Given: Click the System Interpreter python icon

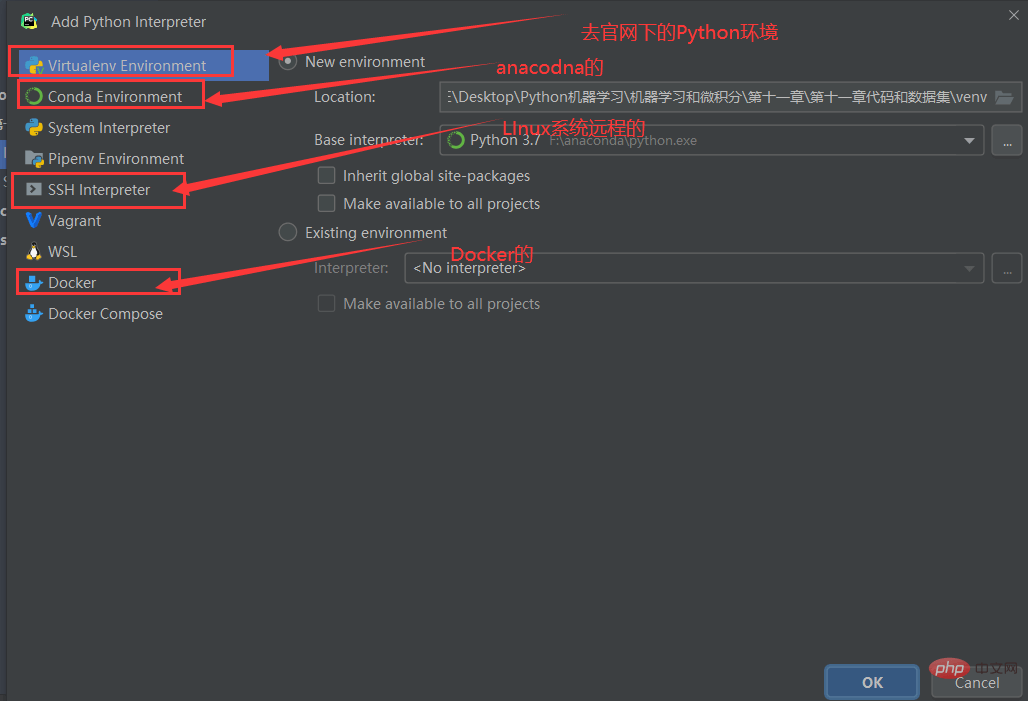Looking at the screenshot, I should tap(34, 127).
